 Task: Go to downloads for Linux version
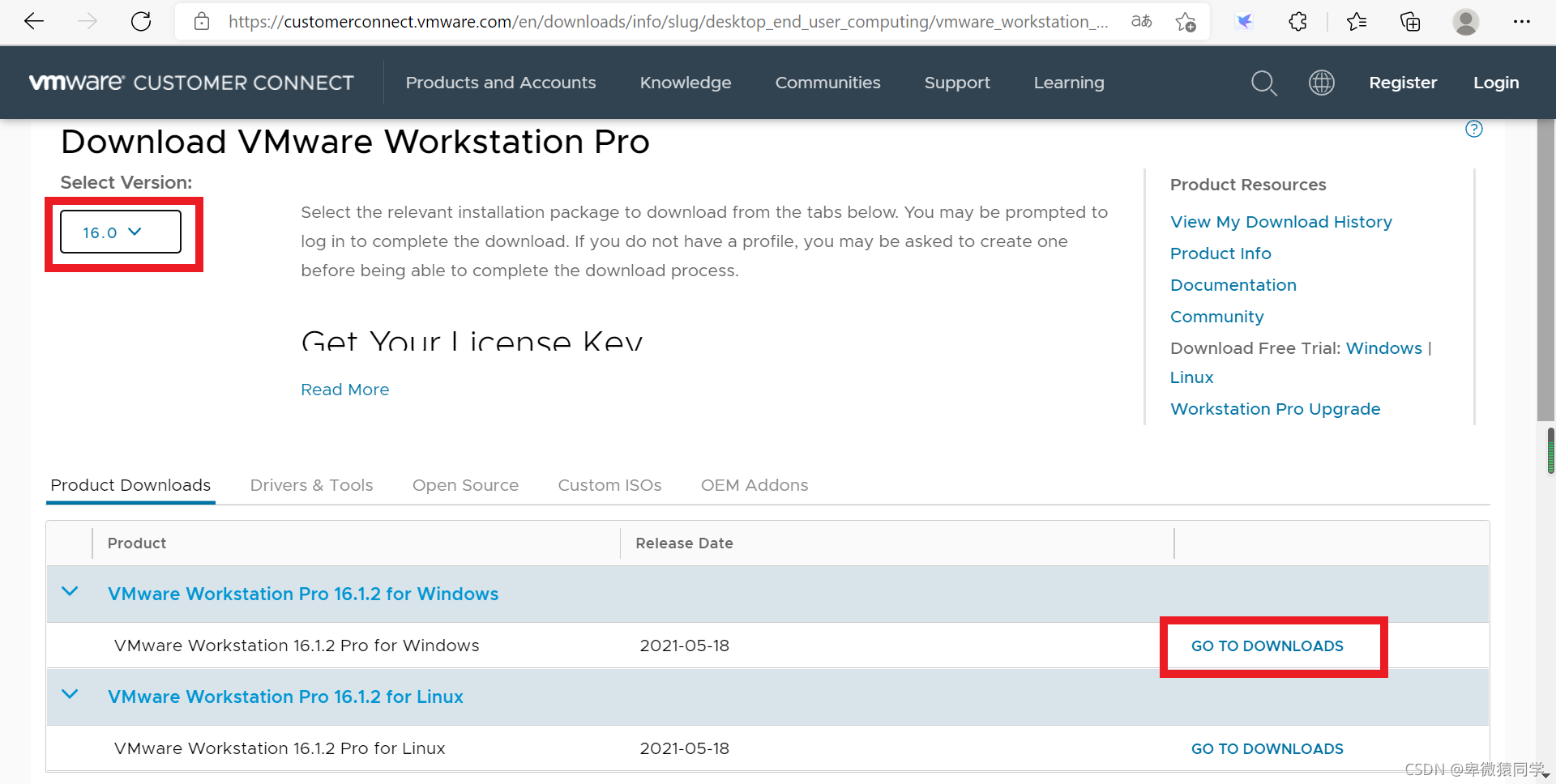(1267, 748)
